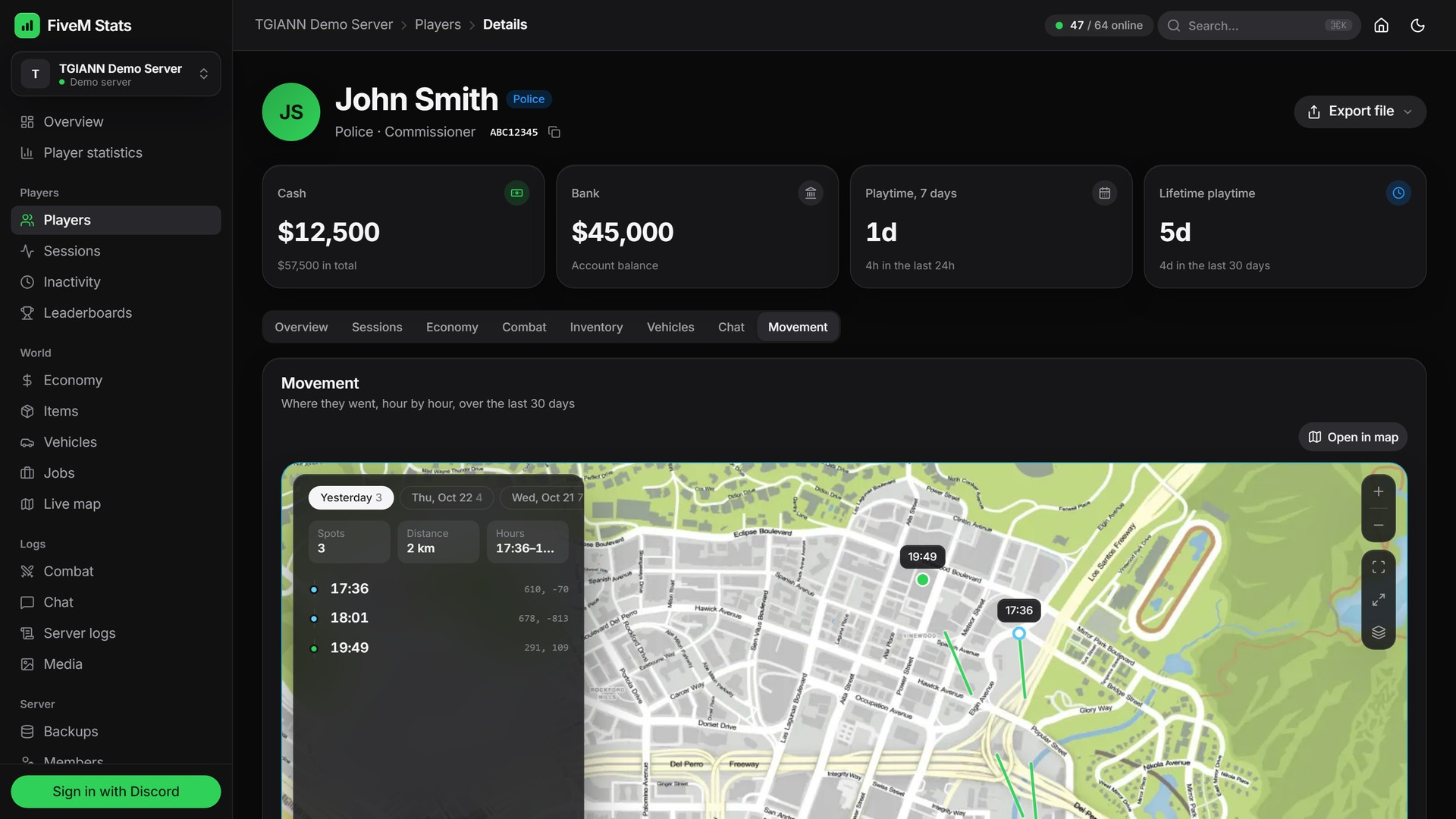The width and height of the screenshot is (1456, 819).
Task: Switch to the Sessions tab
Action: pos(377,327)
